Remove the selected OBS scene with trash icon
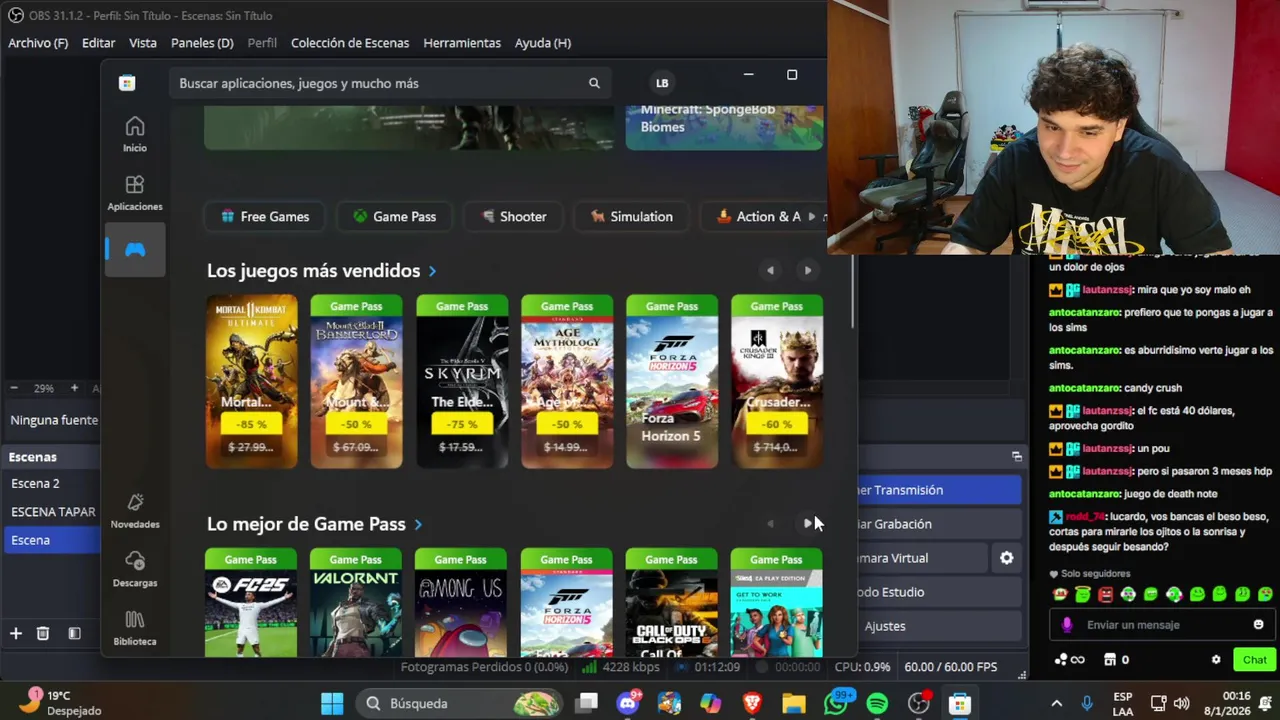Viewport: 1280px width, 720px height. click(43, 633)
